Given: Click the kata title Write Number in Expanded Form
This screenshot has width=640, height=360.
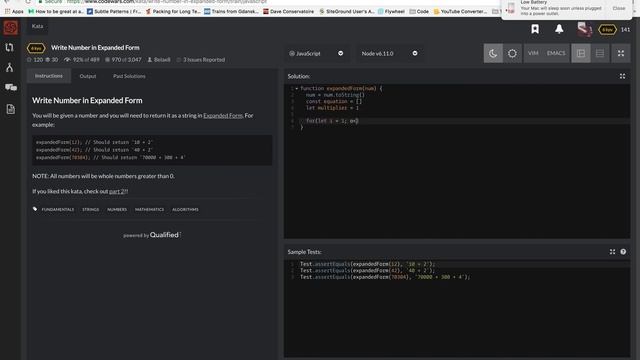Looking at the screenshot, I should click(x=95, y=48).
